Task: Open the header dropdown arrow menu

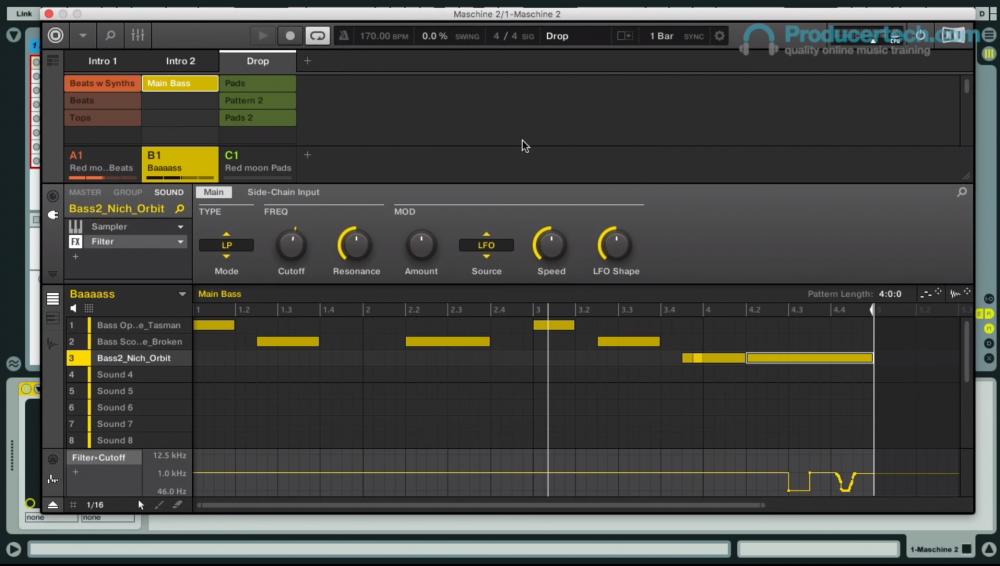Action: click(83, 36)
